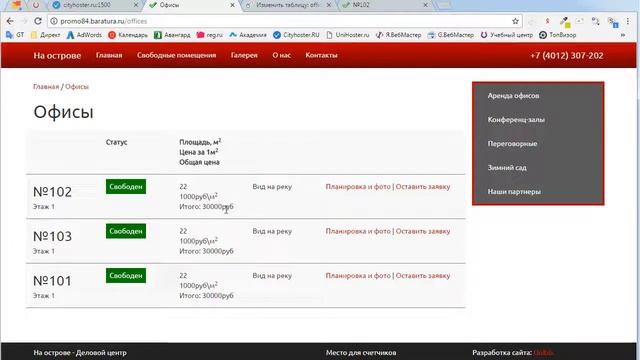Image resolution: width=640 pixels, height=360 pixels.
Task: Open the Календарь bookmark
Action: tap(128, 35)
